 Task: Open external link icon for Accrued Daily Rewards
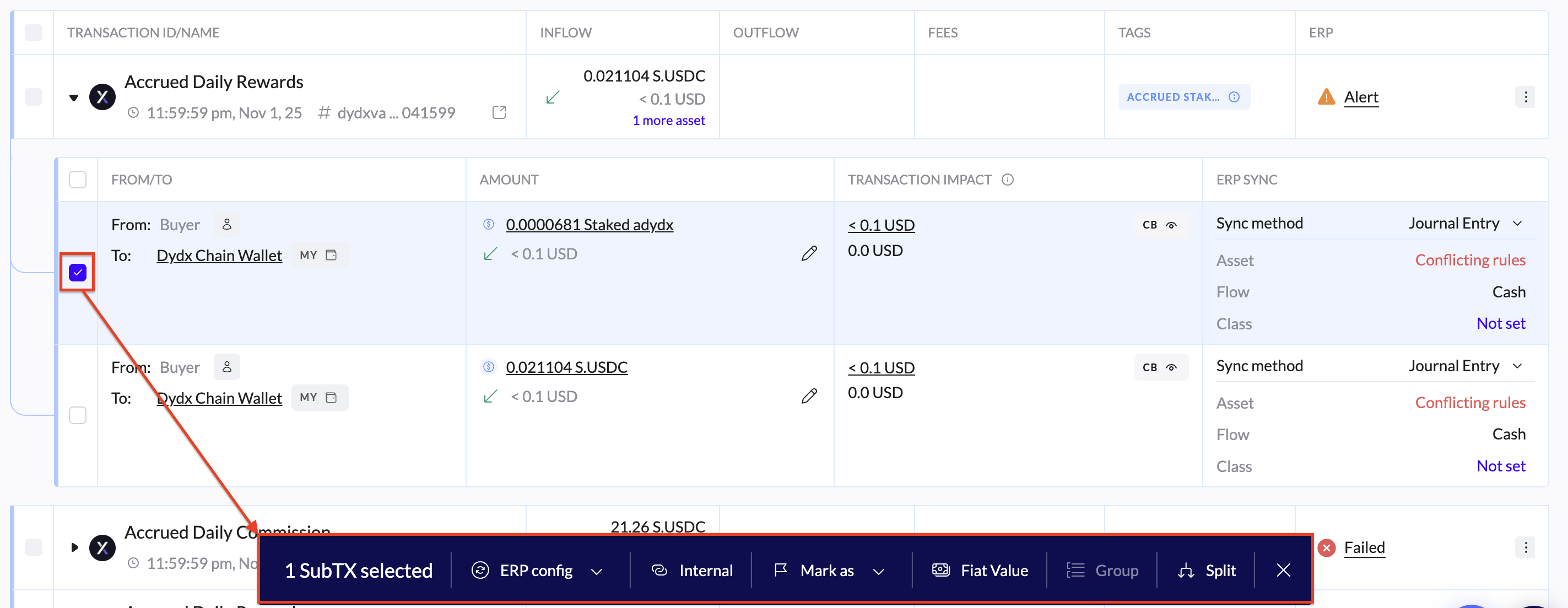pos(499,112)
